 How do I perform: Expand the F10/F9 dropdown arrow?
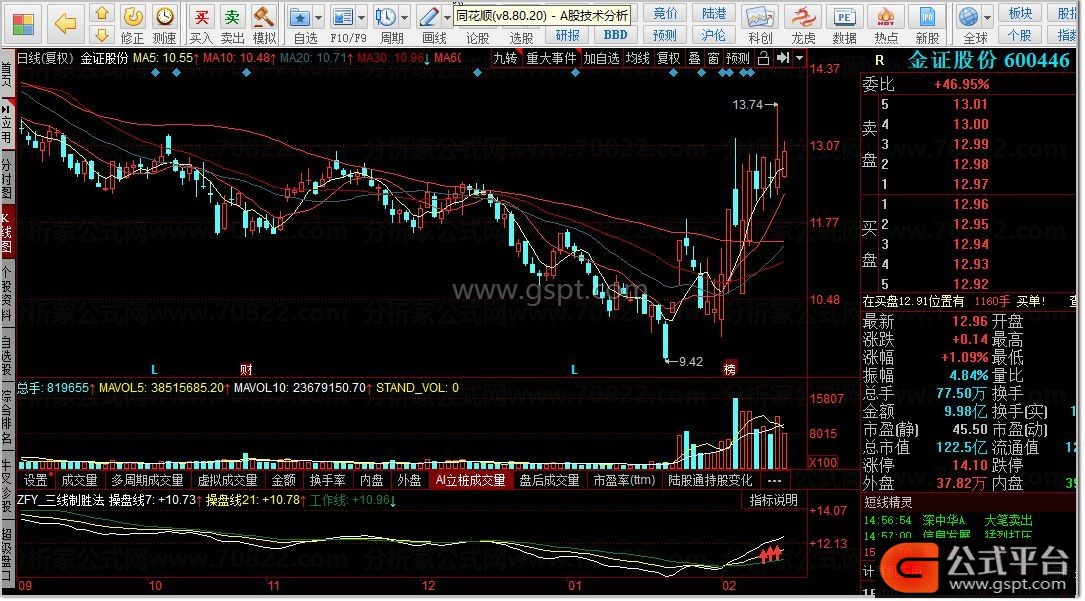[361, 17]
